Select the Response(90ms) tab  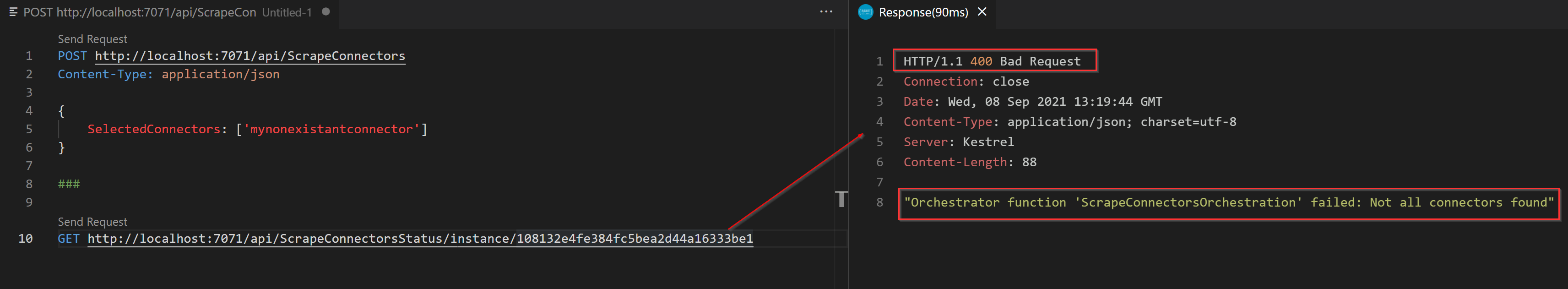(x=923, y=12)
